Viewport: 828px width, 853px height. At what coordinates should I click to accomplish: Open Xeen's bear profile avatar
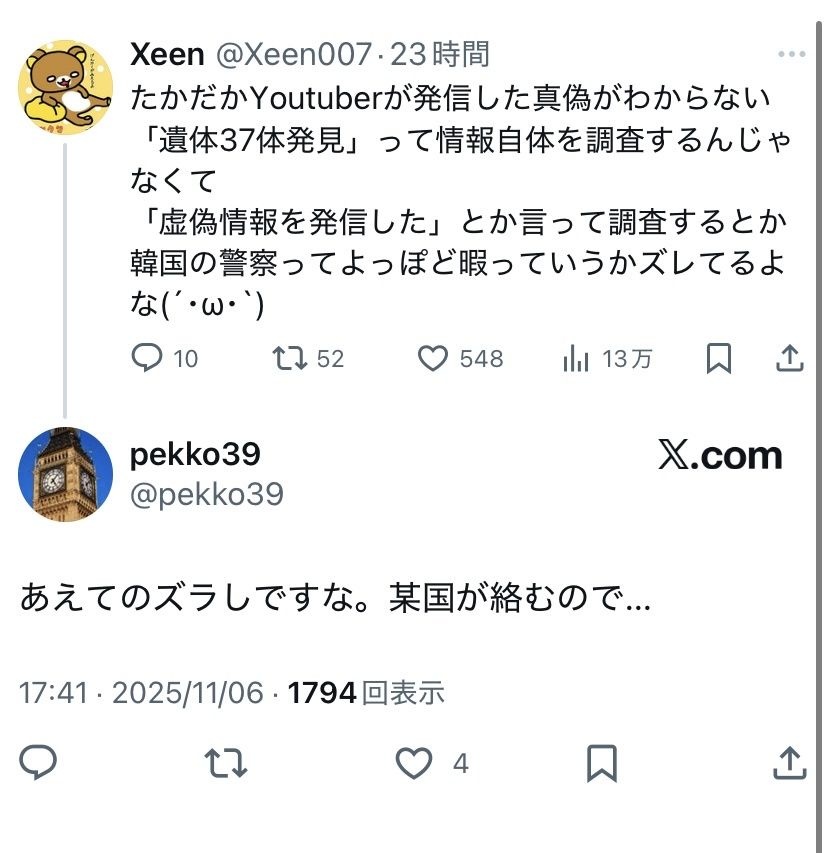pos(65,88)
